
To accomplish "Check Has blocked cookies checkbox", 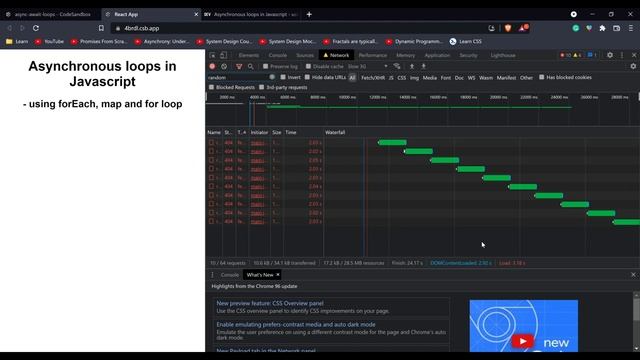I will (542, 77).
